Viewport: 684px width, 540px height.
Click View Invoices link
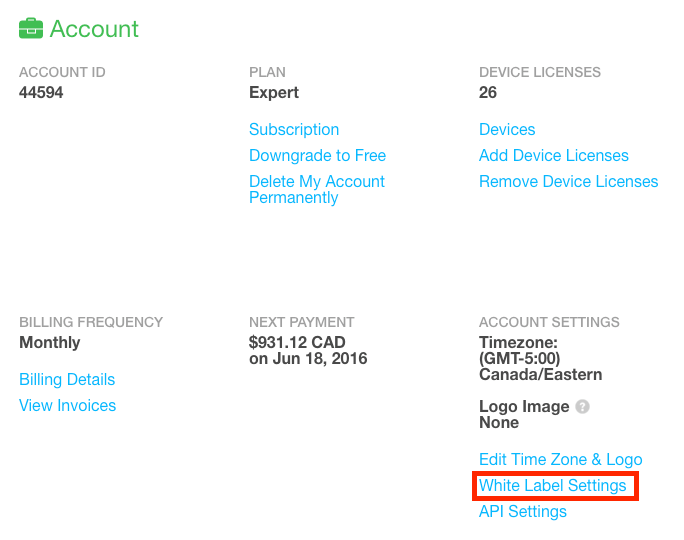click(68, 406)
